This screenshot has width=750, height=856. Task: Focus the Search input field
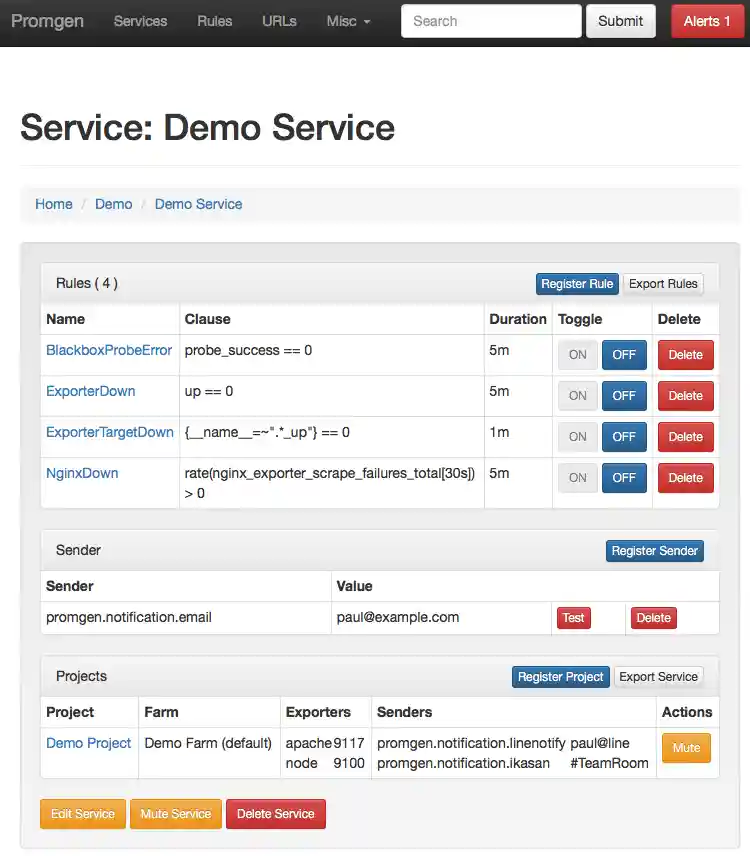(x=490, y=21)
